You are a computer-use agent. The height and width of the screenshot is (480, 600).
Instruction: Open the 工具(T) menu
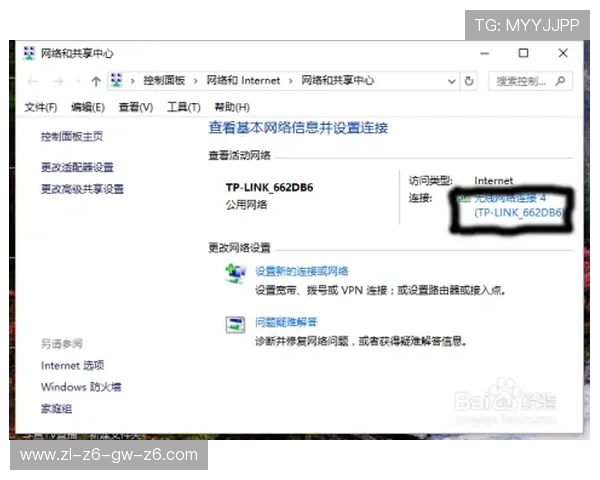tap(184, 107)
